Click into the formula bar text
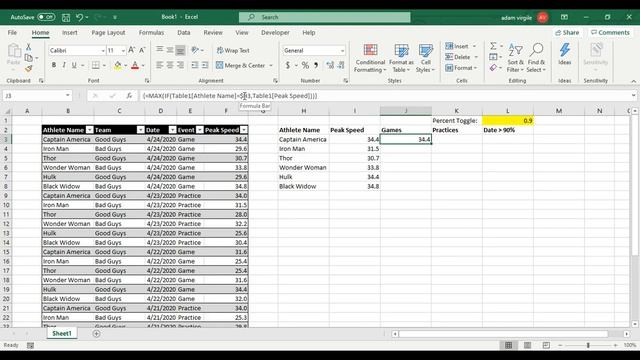 [x=230, y=96]
